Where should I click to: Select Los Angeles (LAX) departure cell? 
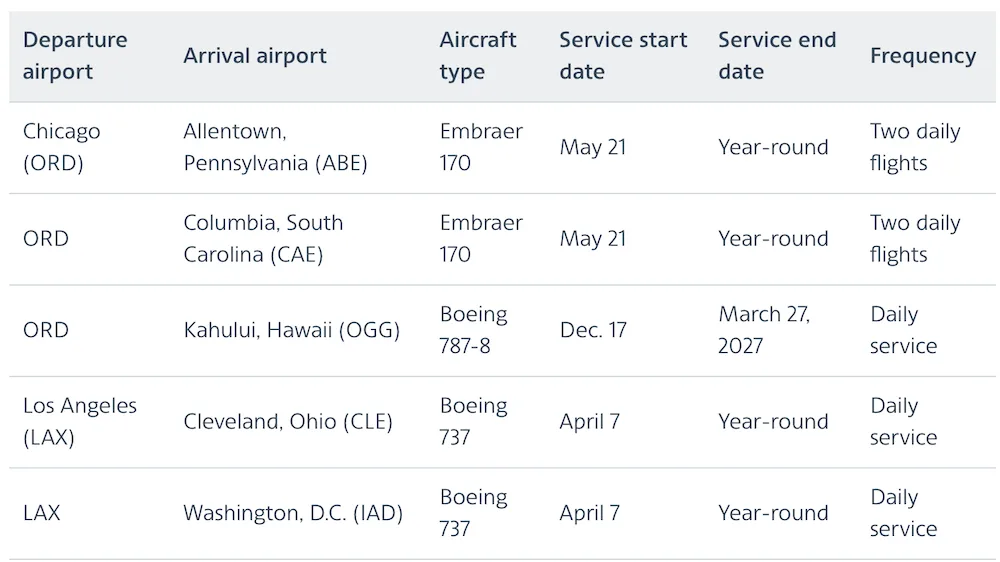coord(80,421)
